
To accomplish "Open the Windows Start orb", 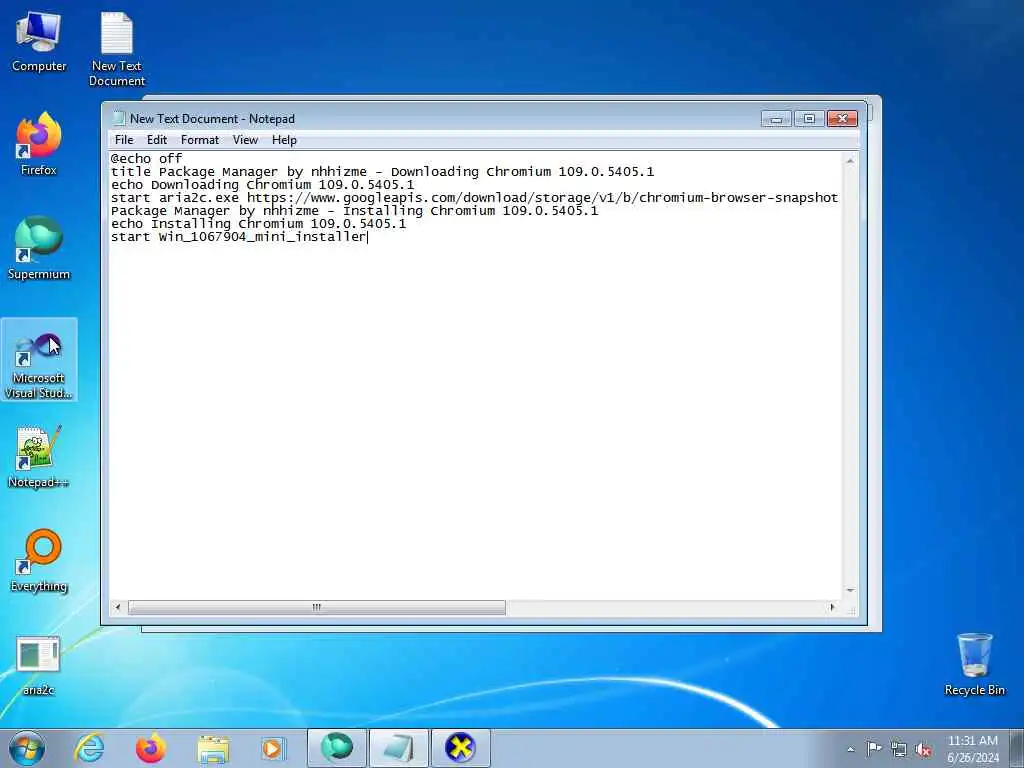I will 27,748.
